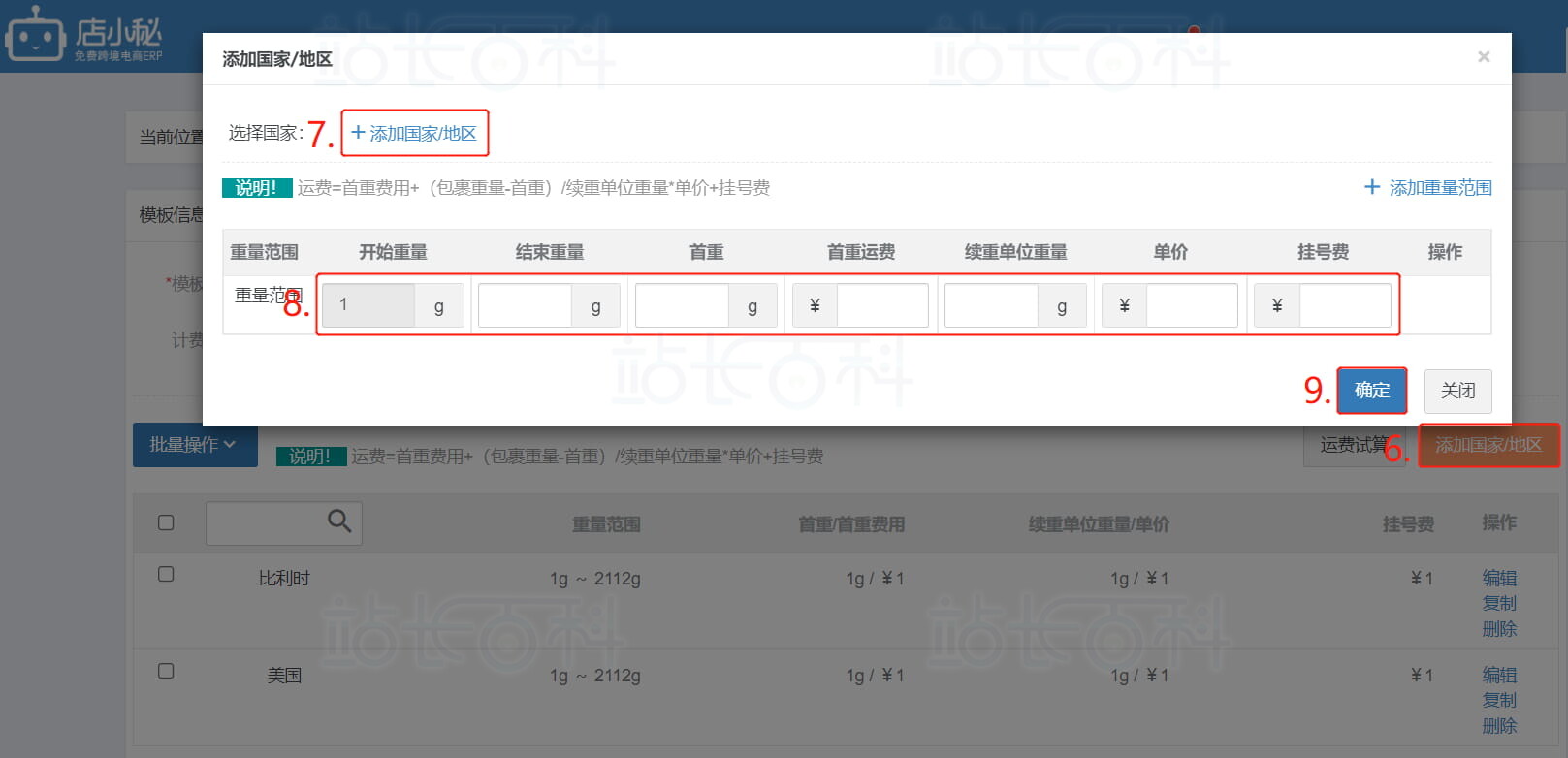Check the 美国 row checkbox
1568x758 pixels.
pyautogui.click(x=166, y=671)
